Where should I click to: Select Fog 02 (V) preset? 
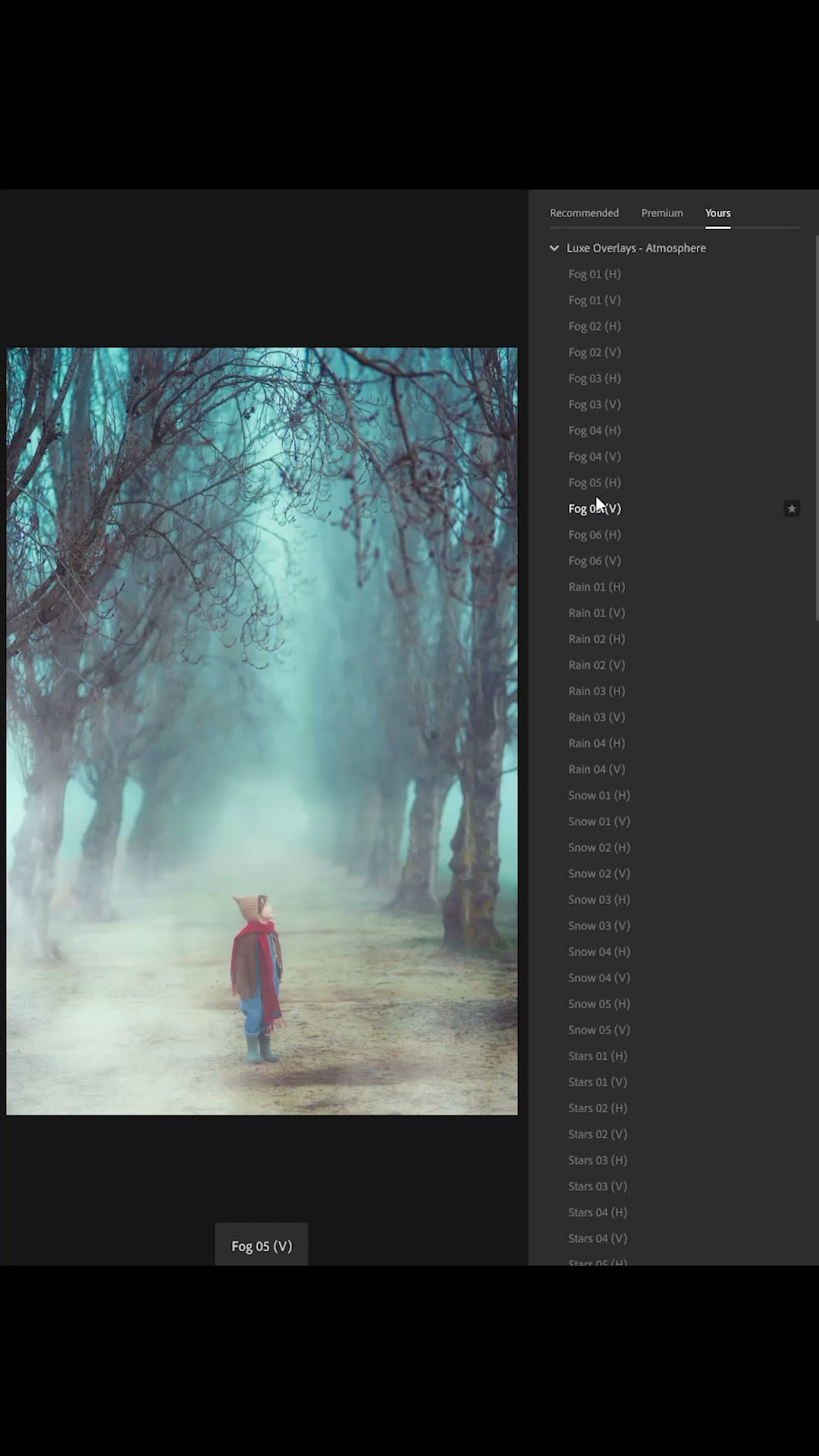(x=595, y=352)
